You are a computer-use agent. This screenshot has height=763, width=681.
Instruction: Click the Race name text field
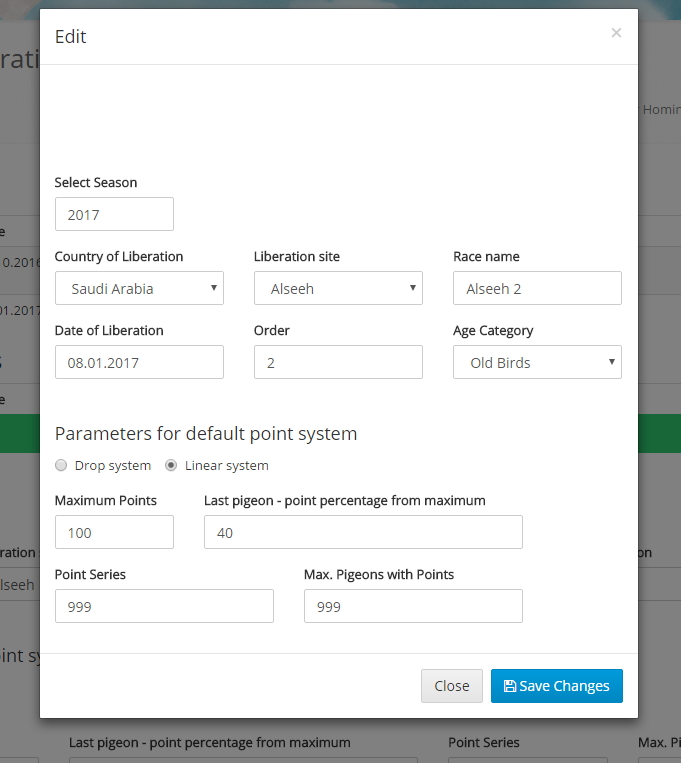pos(537,288)
